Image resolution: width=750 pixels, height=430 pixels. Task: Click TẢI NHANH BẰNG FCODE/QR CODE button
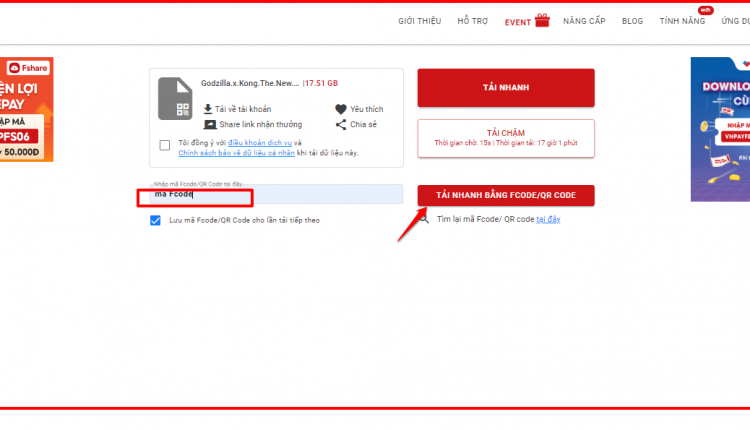pyautogui.click(x=506, y=195)
